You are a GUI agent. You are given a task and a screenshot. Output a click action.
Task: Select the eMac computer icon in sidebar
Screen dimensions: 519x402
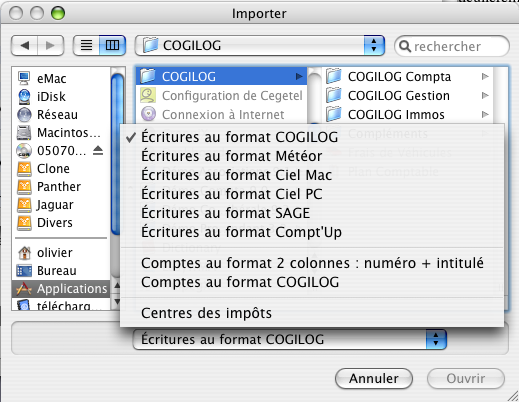pyautogui.click(x=24, y=78)
